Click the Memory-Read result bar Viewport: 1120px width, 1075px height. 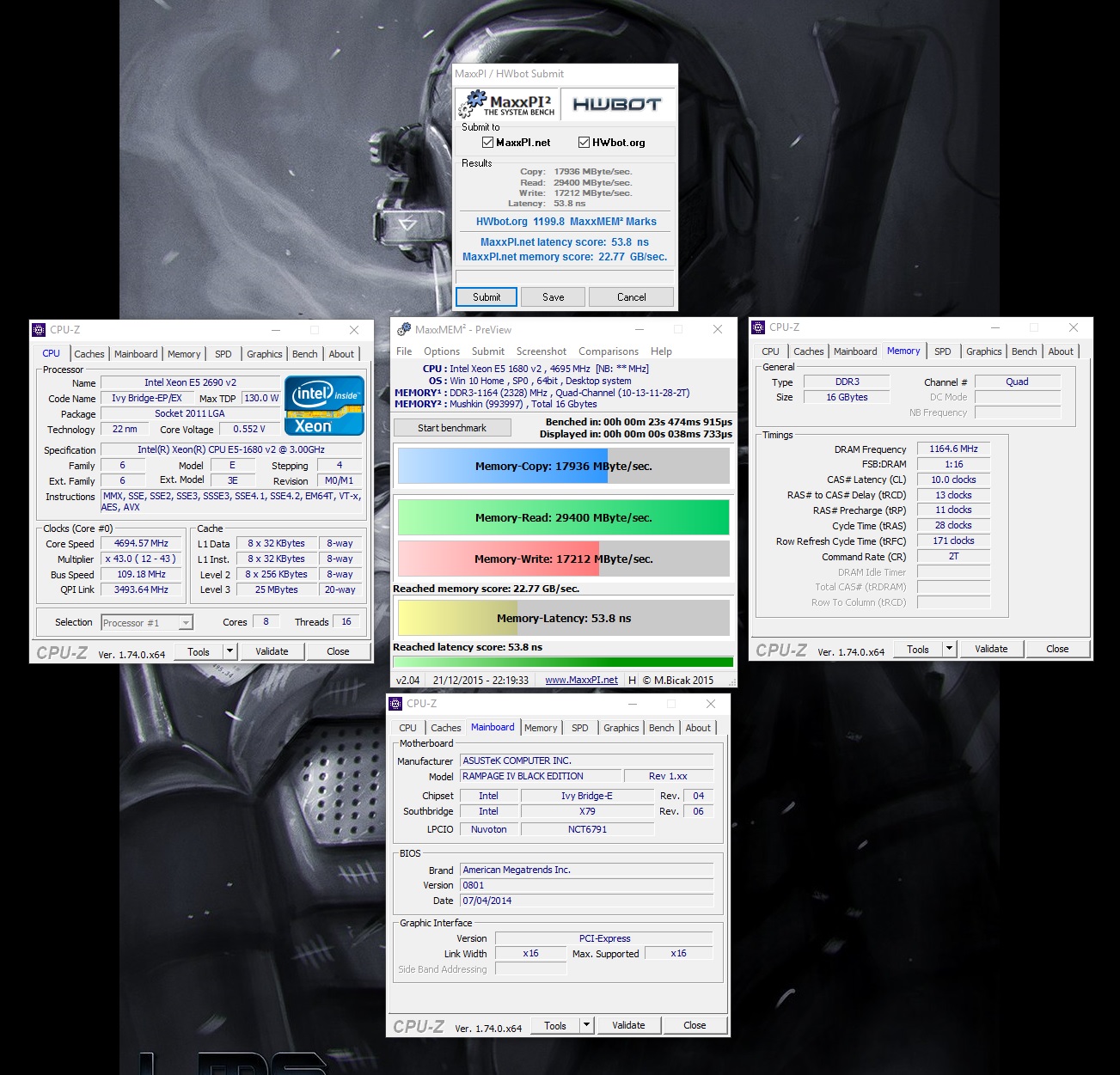[x=564, y=517]
